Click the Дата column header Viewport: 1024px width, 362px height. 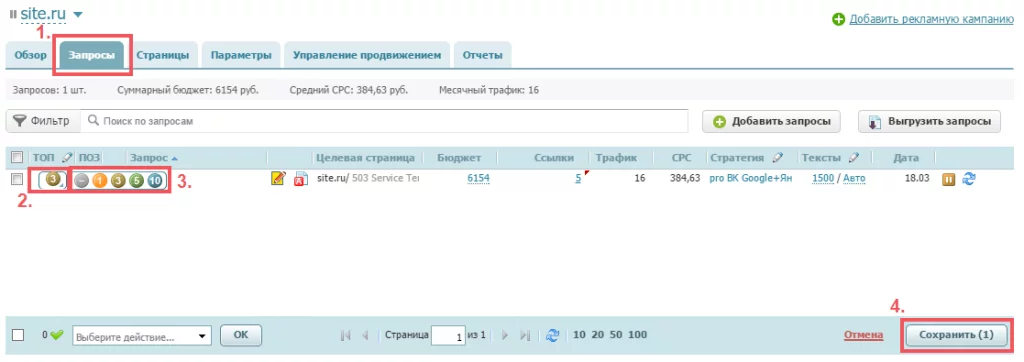[x=906, y=157]
